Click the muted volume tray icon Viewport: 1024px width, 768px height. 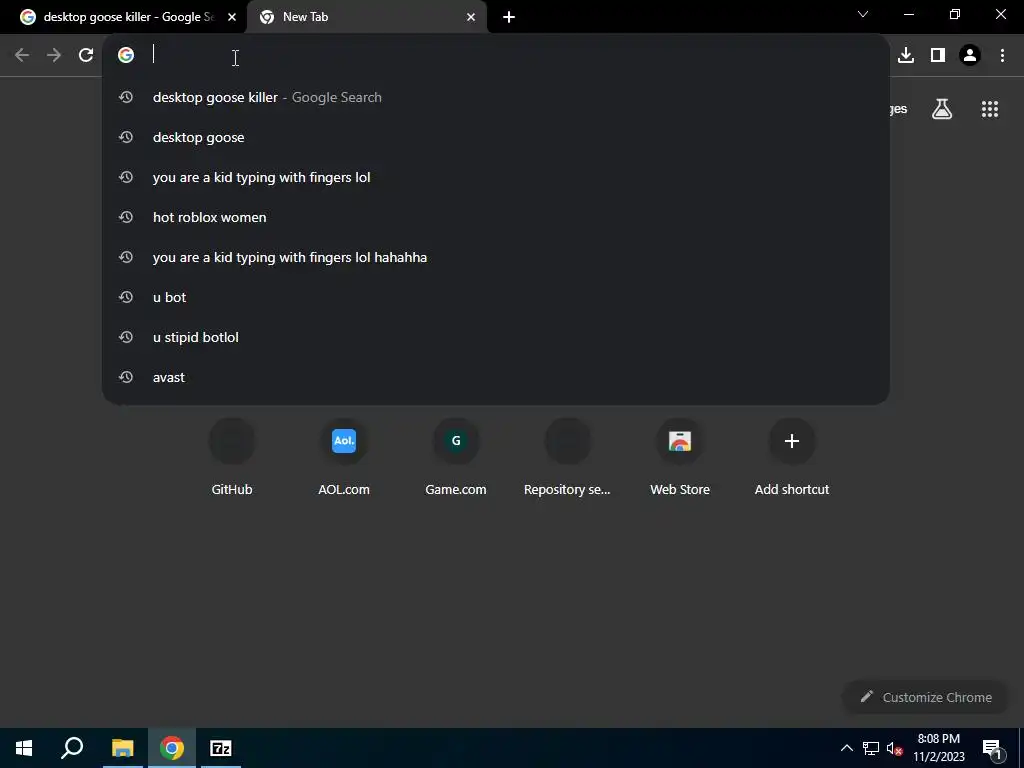(895, 748)
